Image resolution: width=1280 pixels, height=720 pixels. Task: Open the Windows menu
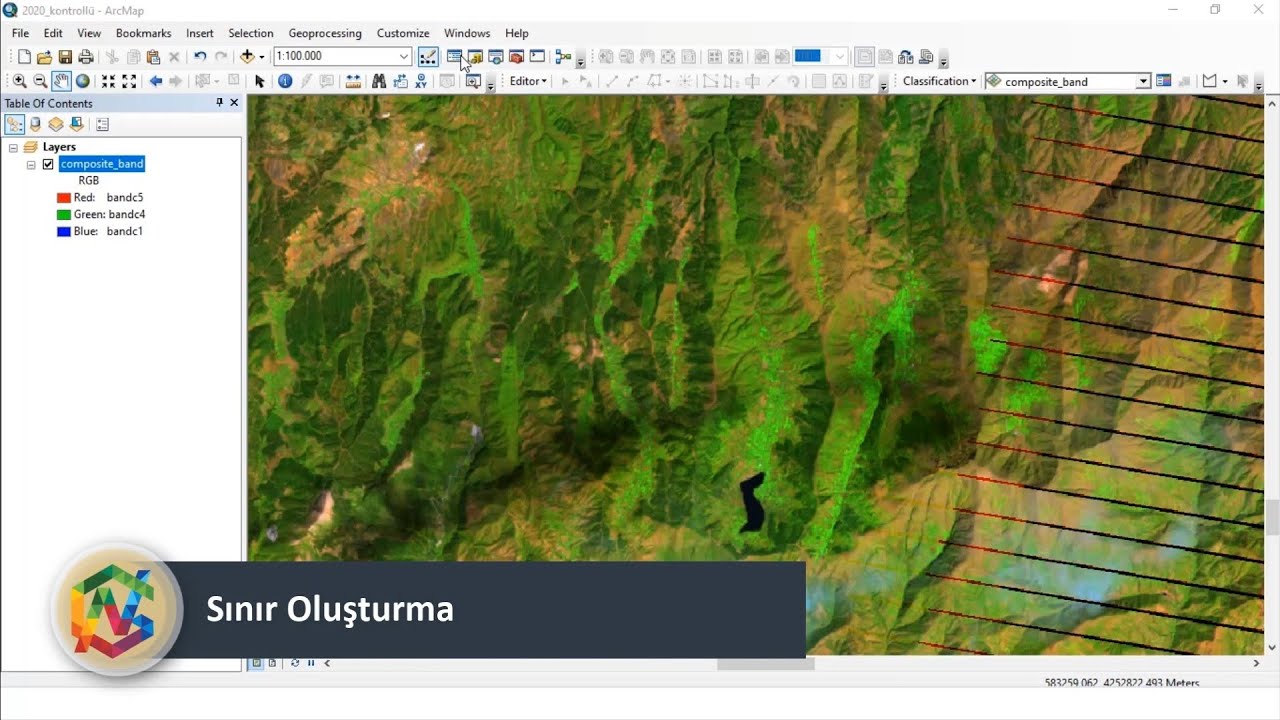467,33
